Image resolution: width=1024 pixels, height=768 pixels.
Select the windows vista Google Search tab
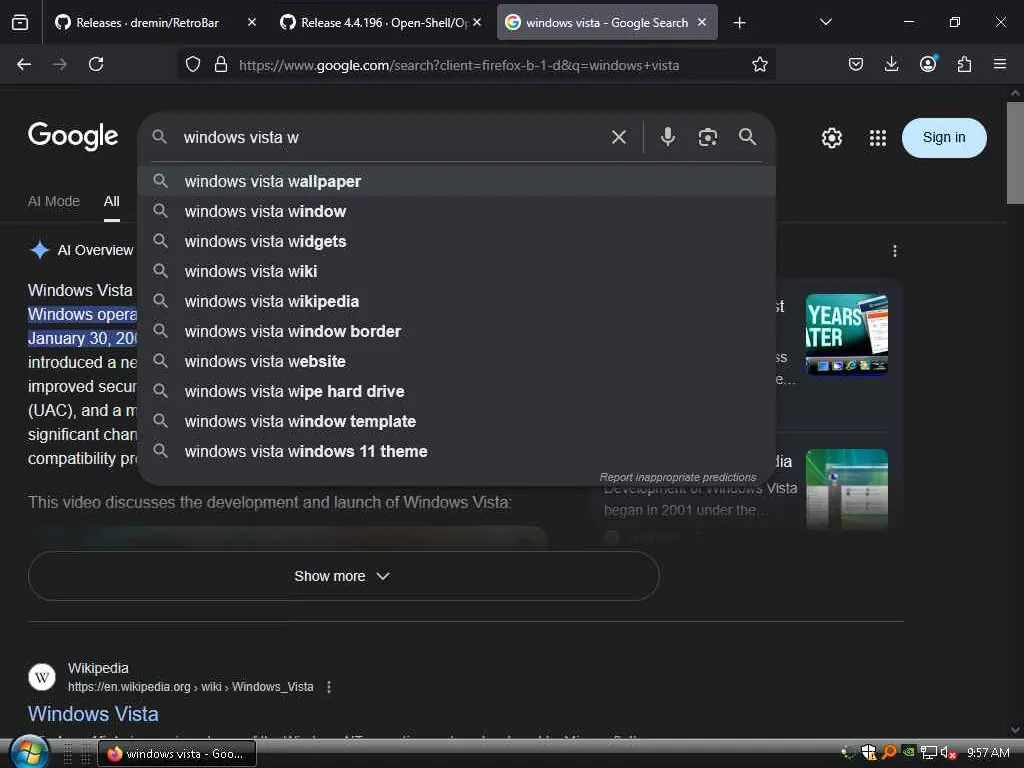click(607, 23)
